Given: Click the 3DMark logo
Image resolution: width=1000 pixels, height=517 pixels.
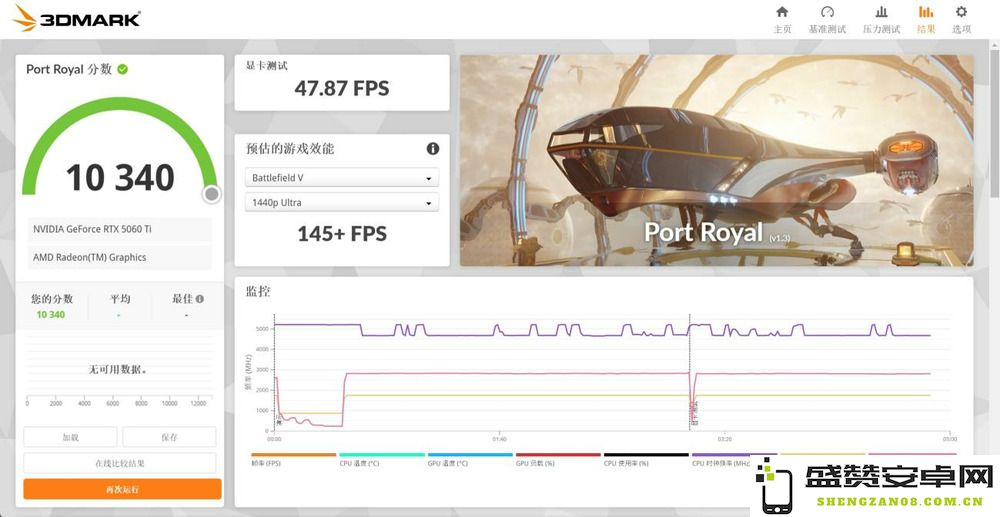Looking at the screenshot, I should (77, 18).
